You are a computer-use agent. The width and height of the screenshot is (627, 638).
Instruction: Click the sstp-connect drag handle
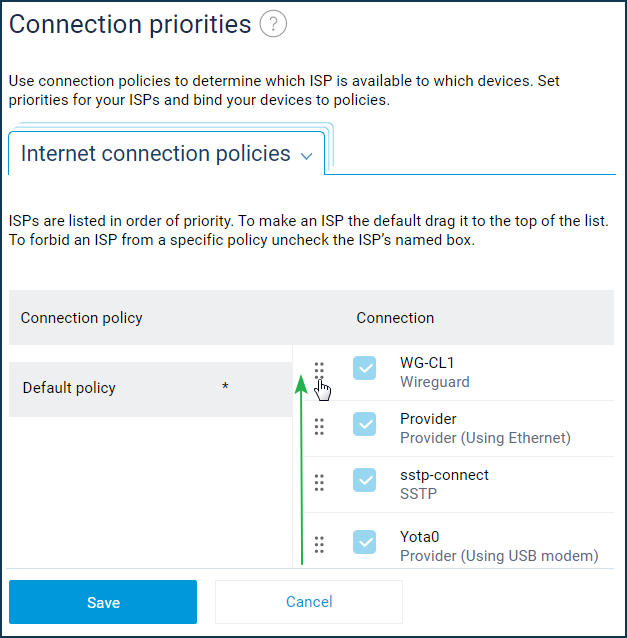(319, 483)
